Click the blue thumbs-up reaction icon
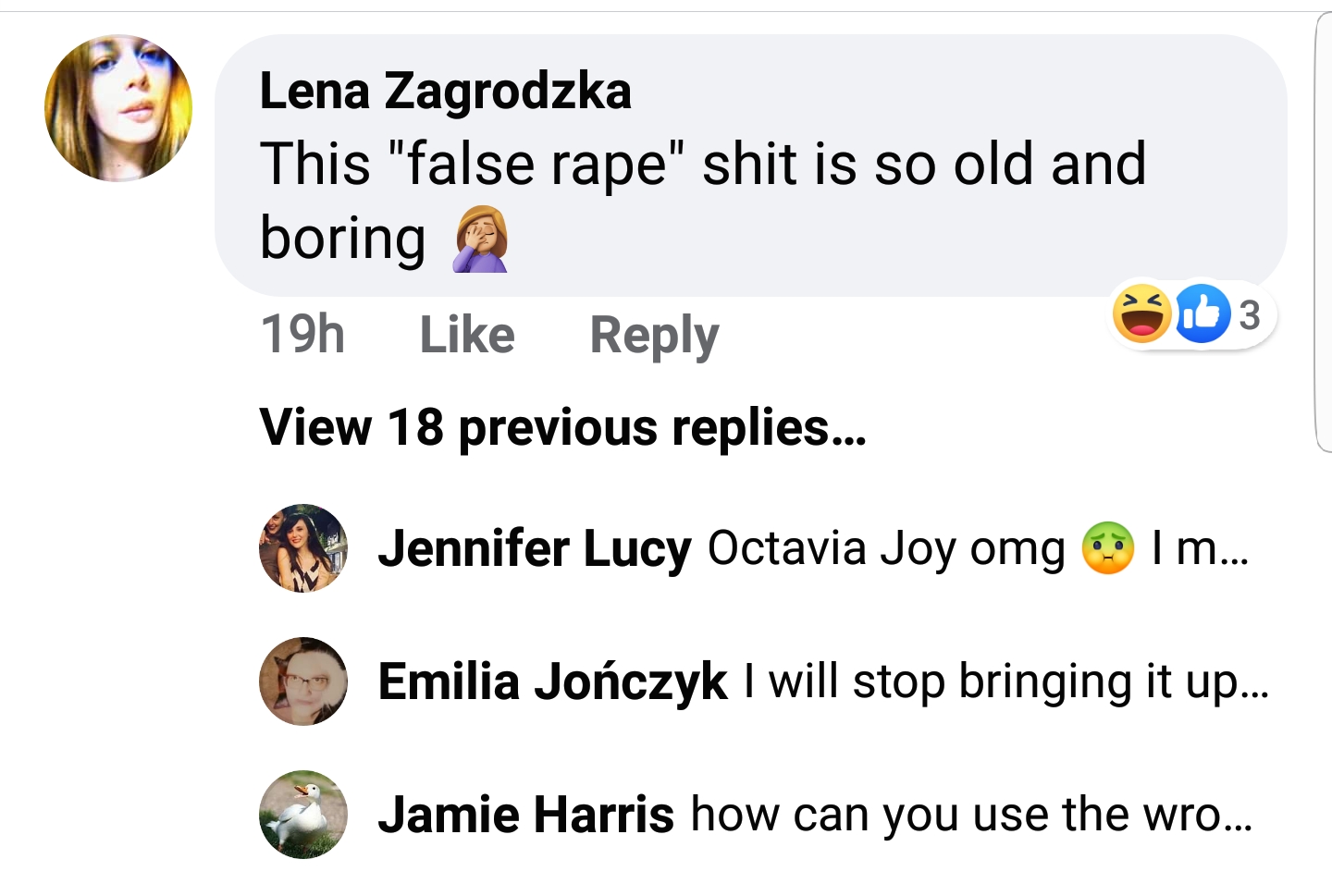Screen dimensions: 1332x896 point(1202,314)
